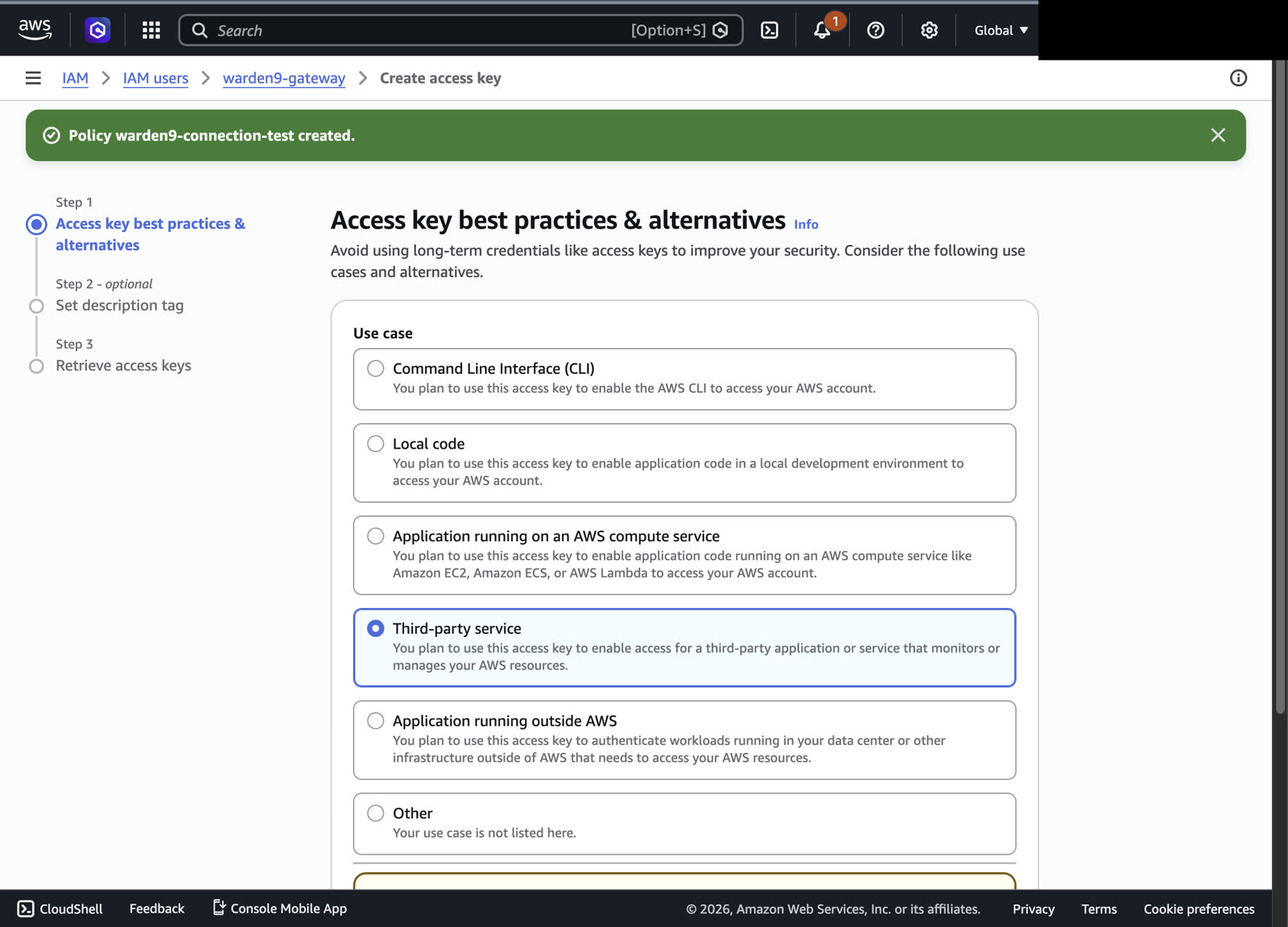Click Step 2 Set description tag
The width and height of the screenshot is (1288, 927).
119,305
